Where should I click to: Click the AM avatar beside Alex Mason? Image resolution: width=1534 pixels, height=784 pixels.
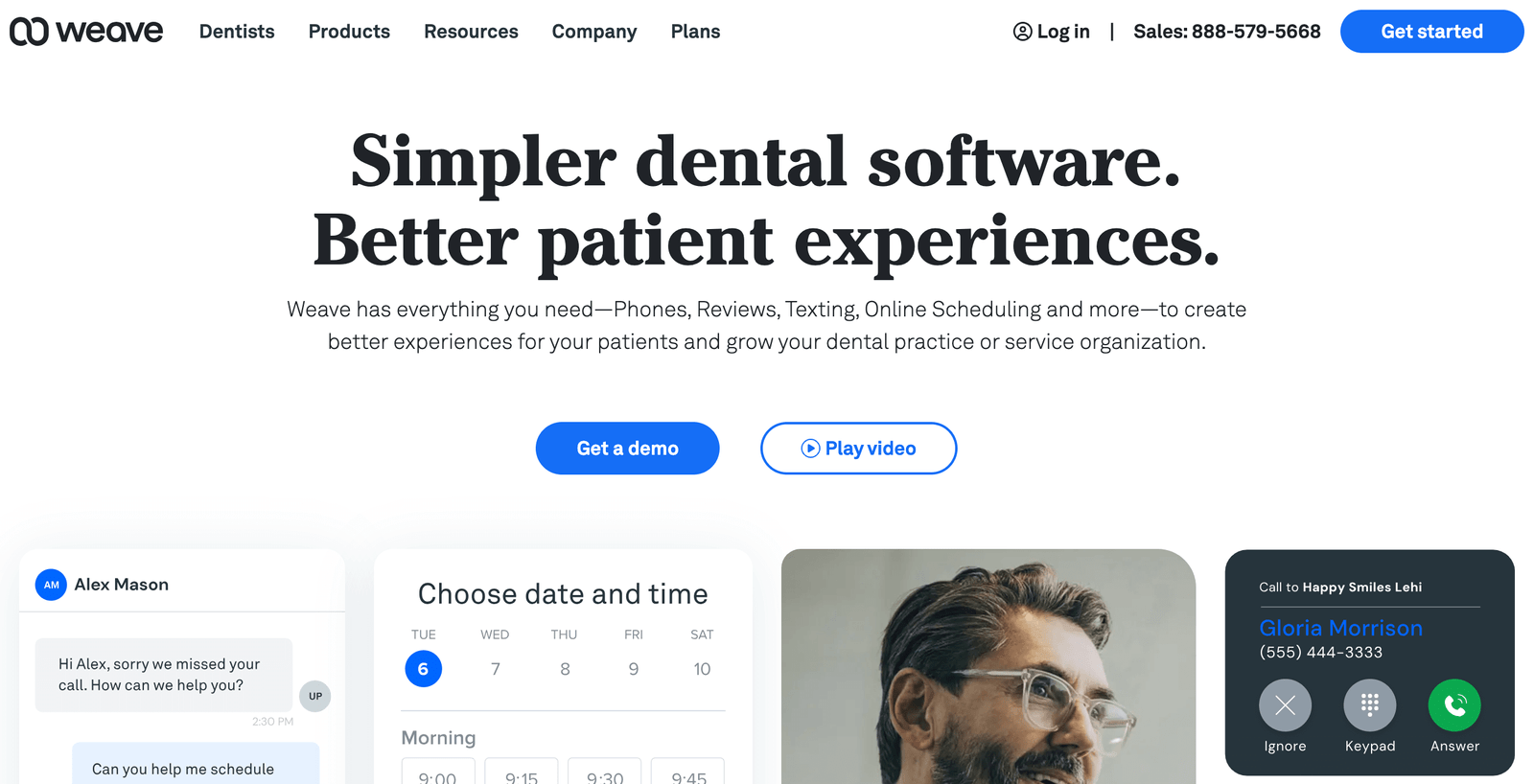coord(51,585)
